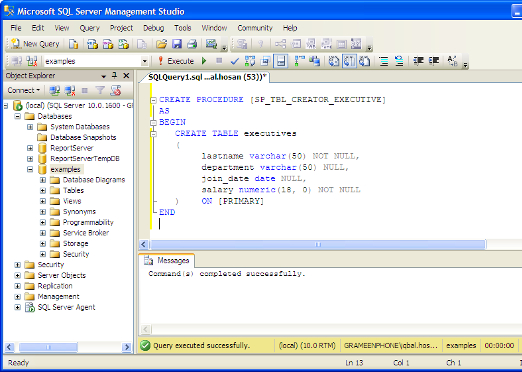The width and height of the screenshot is (522, 372).
Task: Select the SQLQuery1.sql editor tab
Action: click(207, 77)
